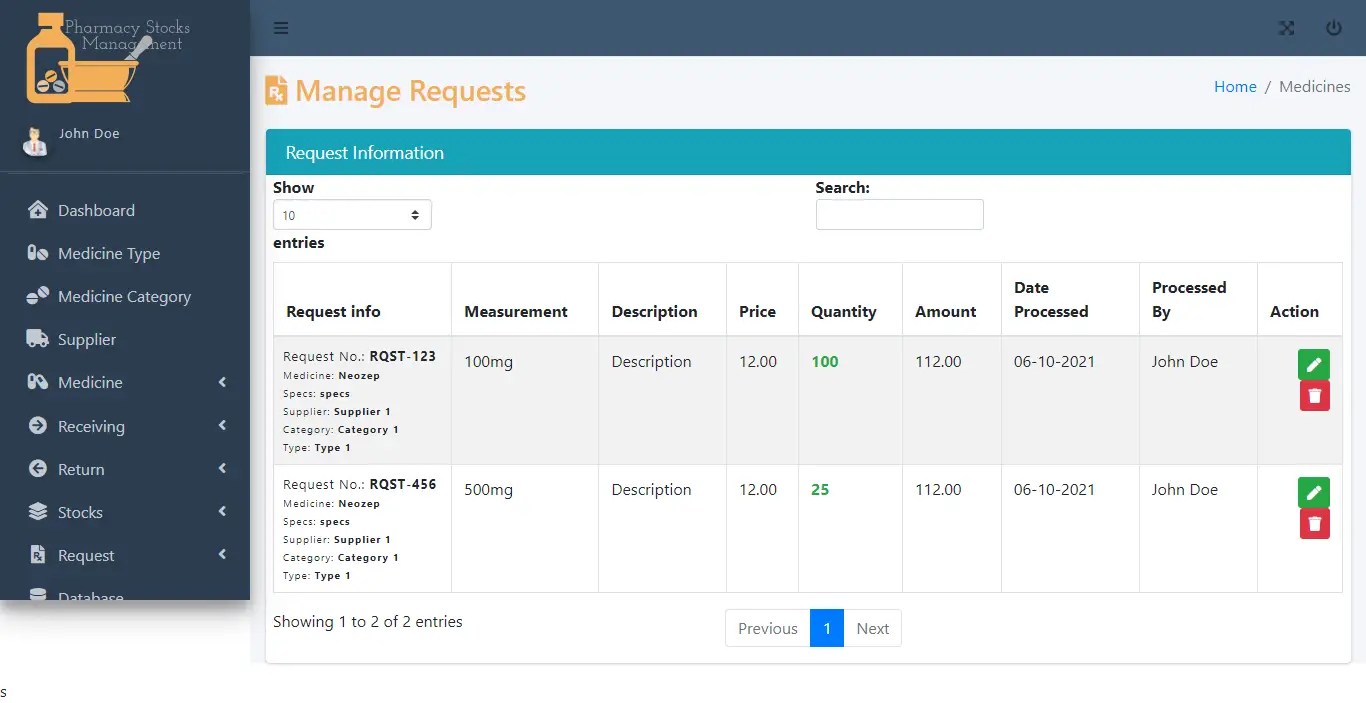1366x703 pixels.
Task: Open the hamburger menu
Action: point(281,28)
